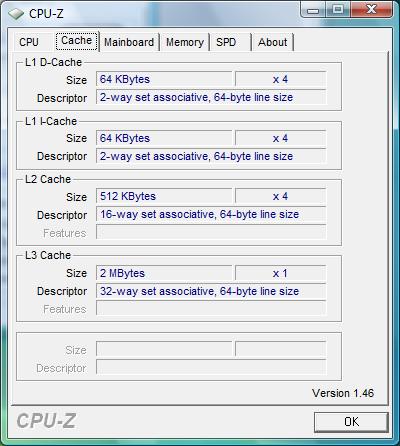Click the OK button
The height and width of the screenshot is (446, 400).
pos(351,422)
